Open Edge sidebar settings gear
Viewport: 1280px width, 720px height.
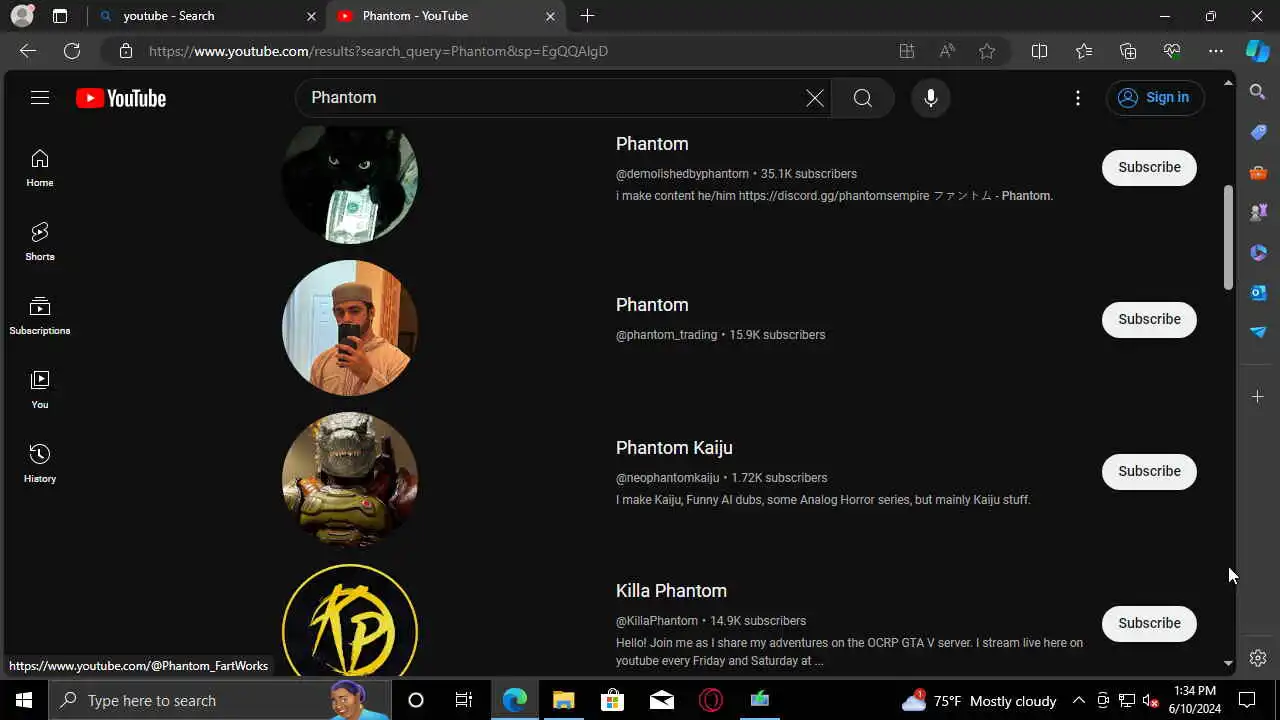(1258, 658)
